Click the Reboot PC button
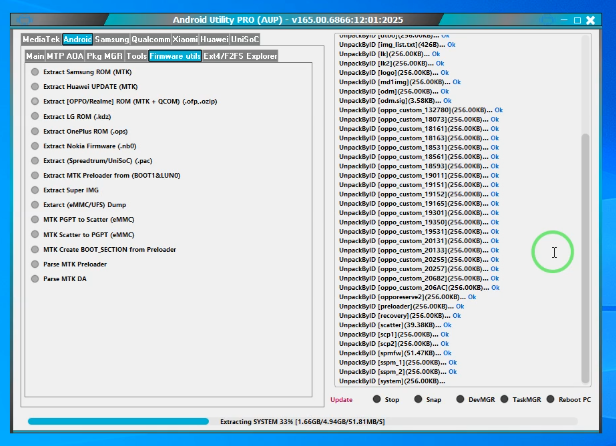Viewport: 616px width, 446px height. coord(568,400)
